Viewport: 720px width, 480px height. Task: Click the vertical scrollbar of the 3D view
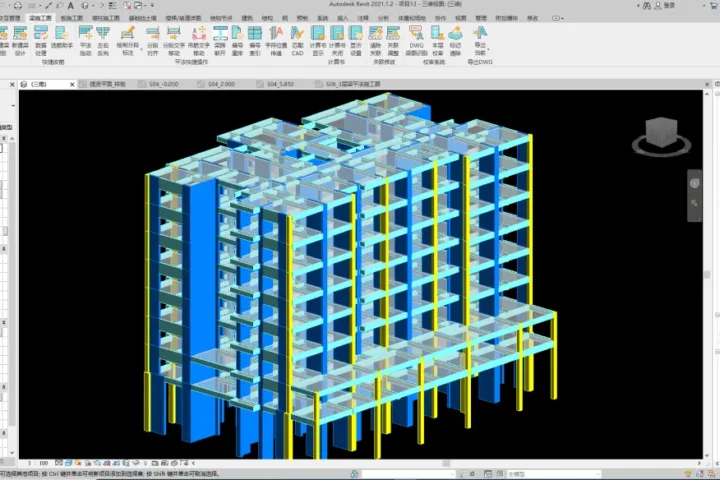[x=707, y=274]
